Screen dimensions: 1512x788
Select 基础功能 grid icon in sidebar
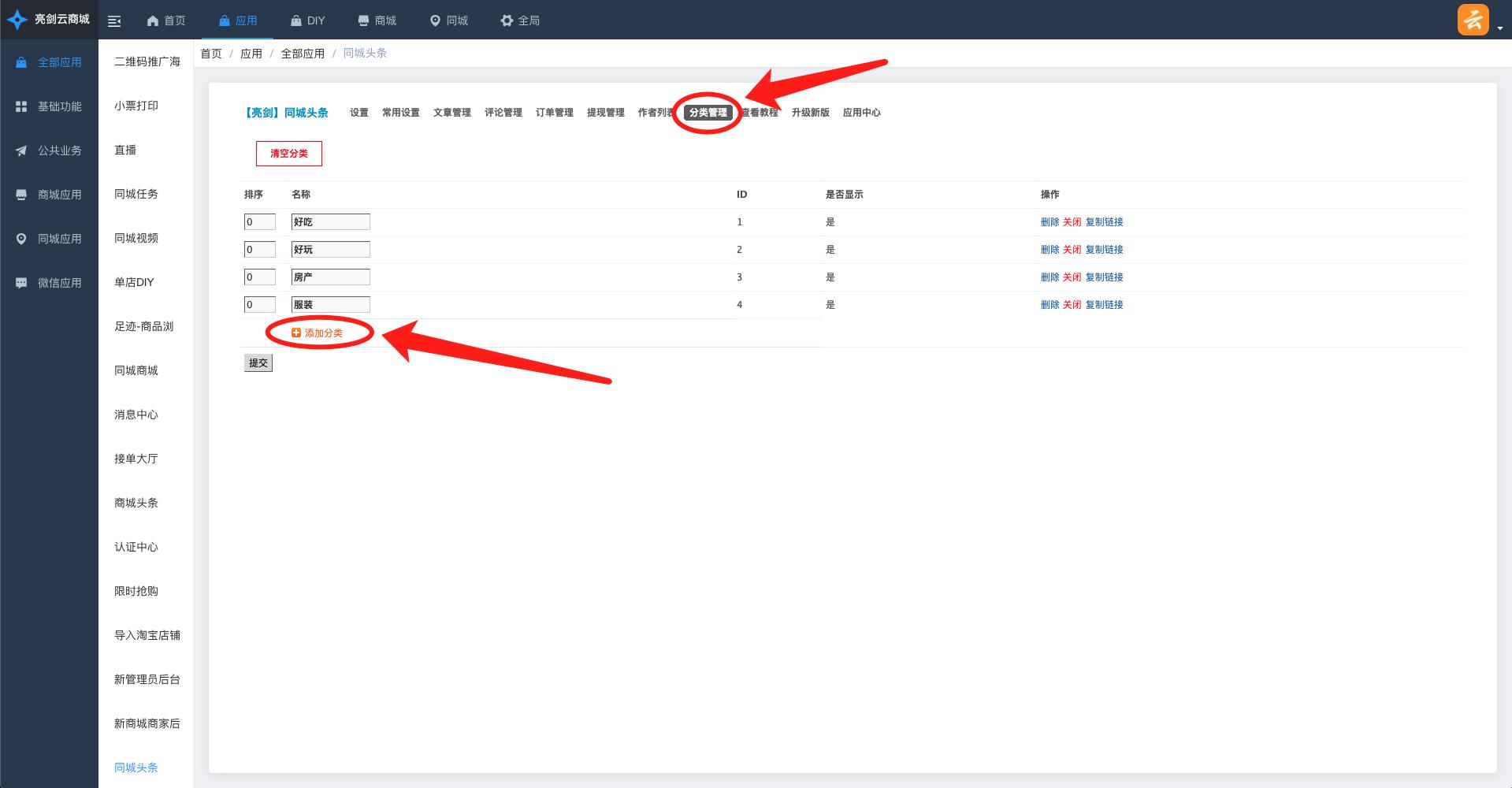[x=21, y=106]
